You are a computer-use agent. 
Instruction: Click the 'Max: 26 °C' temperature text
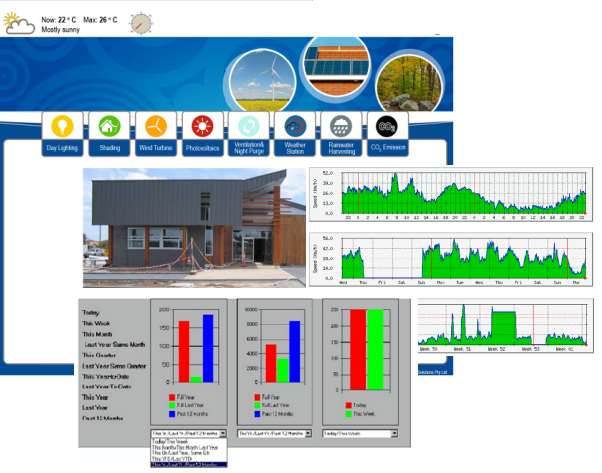(101, 20)
